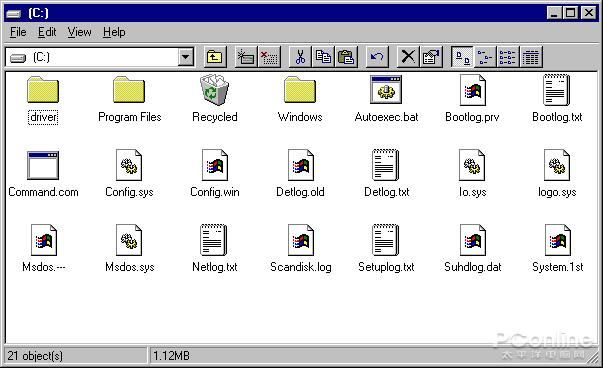
Task: Select the Autoexec.bat file
Action: pyautogui.click(x=386, y=99)
